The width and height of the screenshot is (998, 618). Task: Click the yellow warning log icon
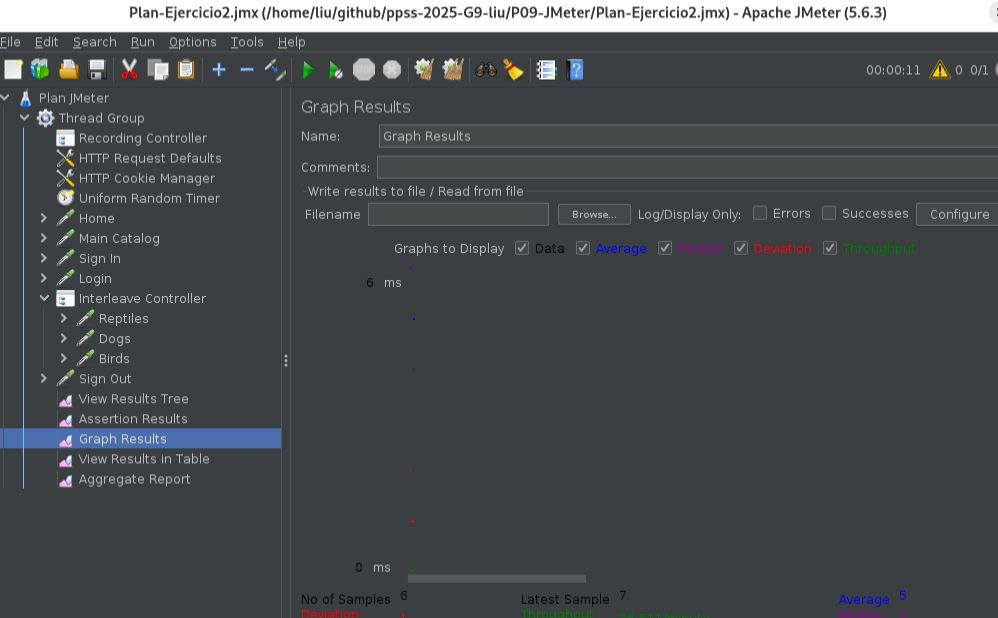(x=939, y=69)
